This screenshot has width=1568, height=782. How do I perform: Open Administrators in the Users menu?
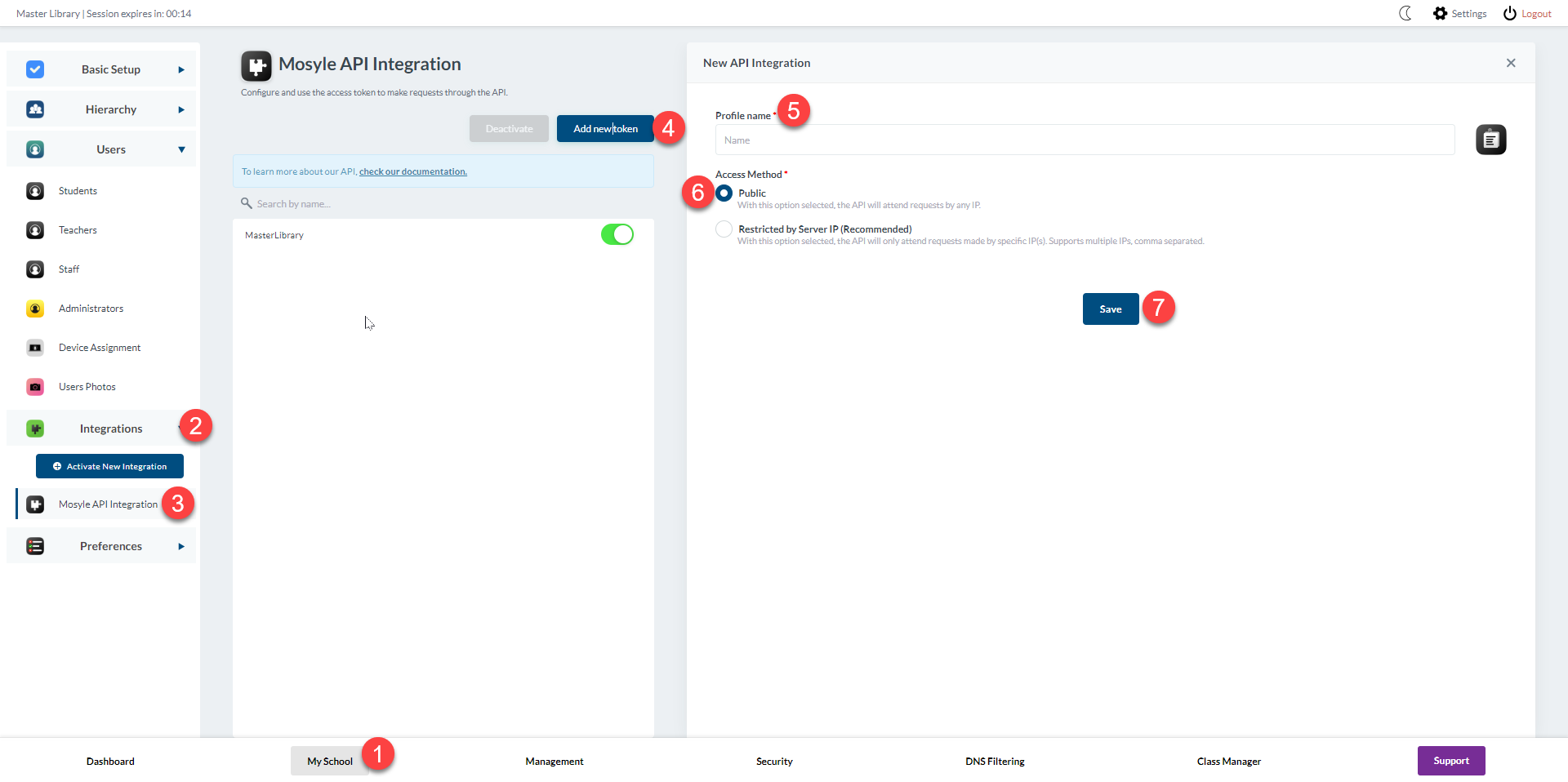[x=91, y=309]
